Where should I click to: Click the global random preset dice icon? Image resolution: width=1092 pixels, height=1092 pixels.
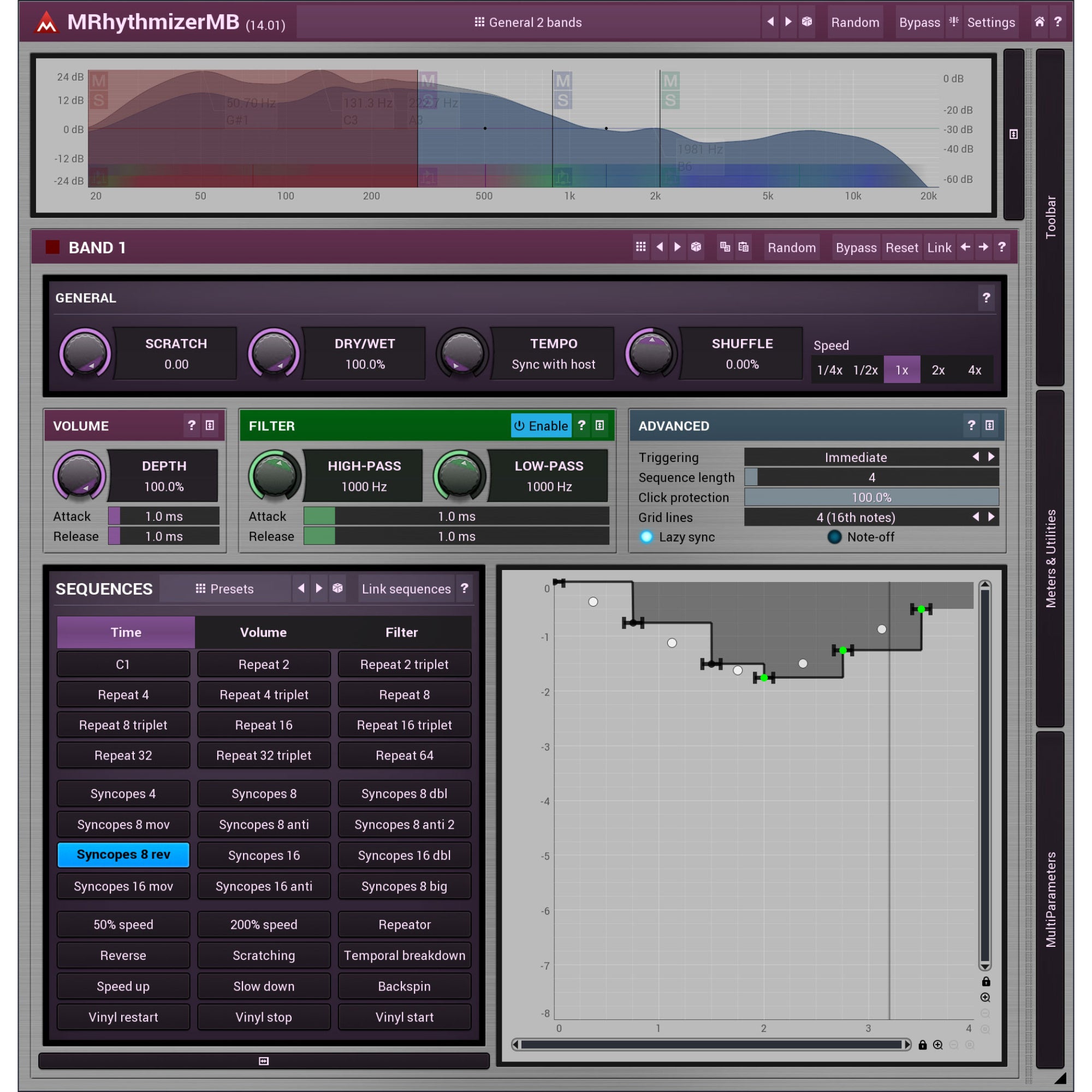[806, 22]
